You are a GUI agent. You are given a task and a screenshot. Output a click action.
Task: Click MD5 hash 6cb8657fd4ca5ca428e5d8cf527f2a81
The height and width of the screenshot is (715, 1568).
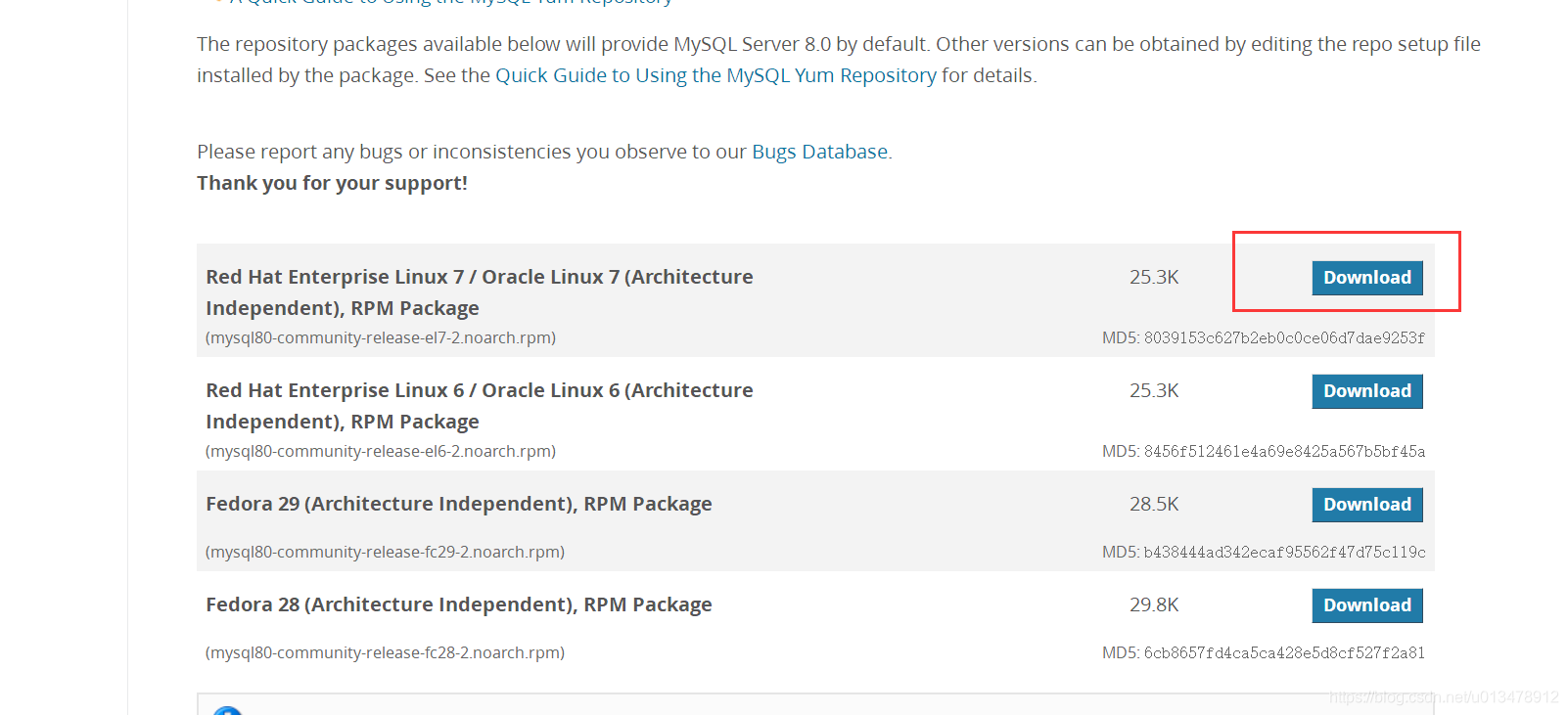pyautogui.click(x=1284, y=653)
